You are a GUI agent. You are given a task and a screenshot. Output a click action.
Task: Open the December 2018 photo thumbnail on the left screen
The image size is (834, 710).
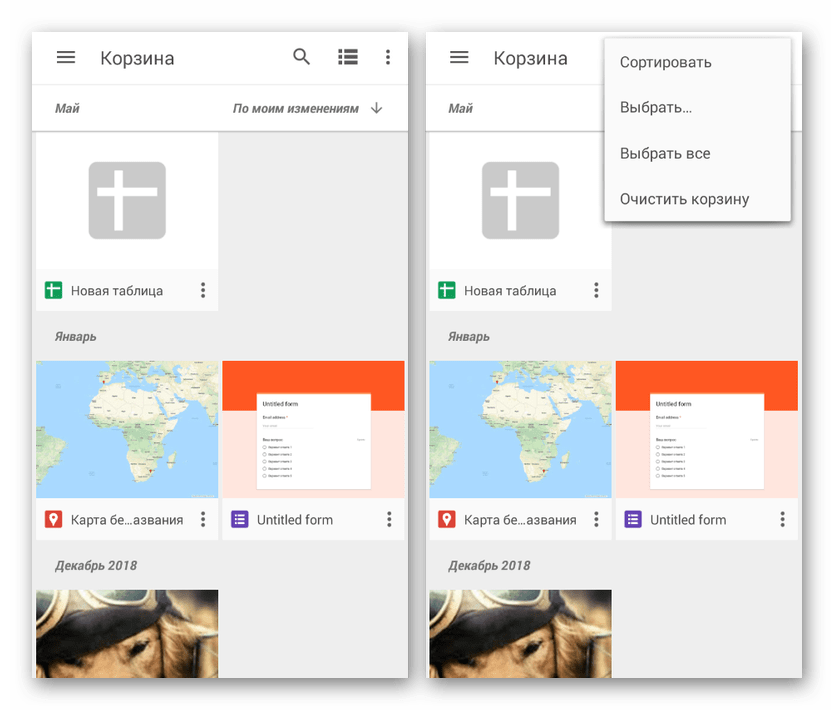point(127,632)
